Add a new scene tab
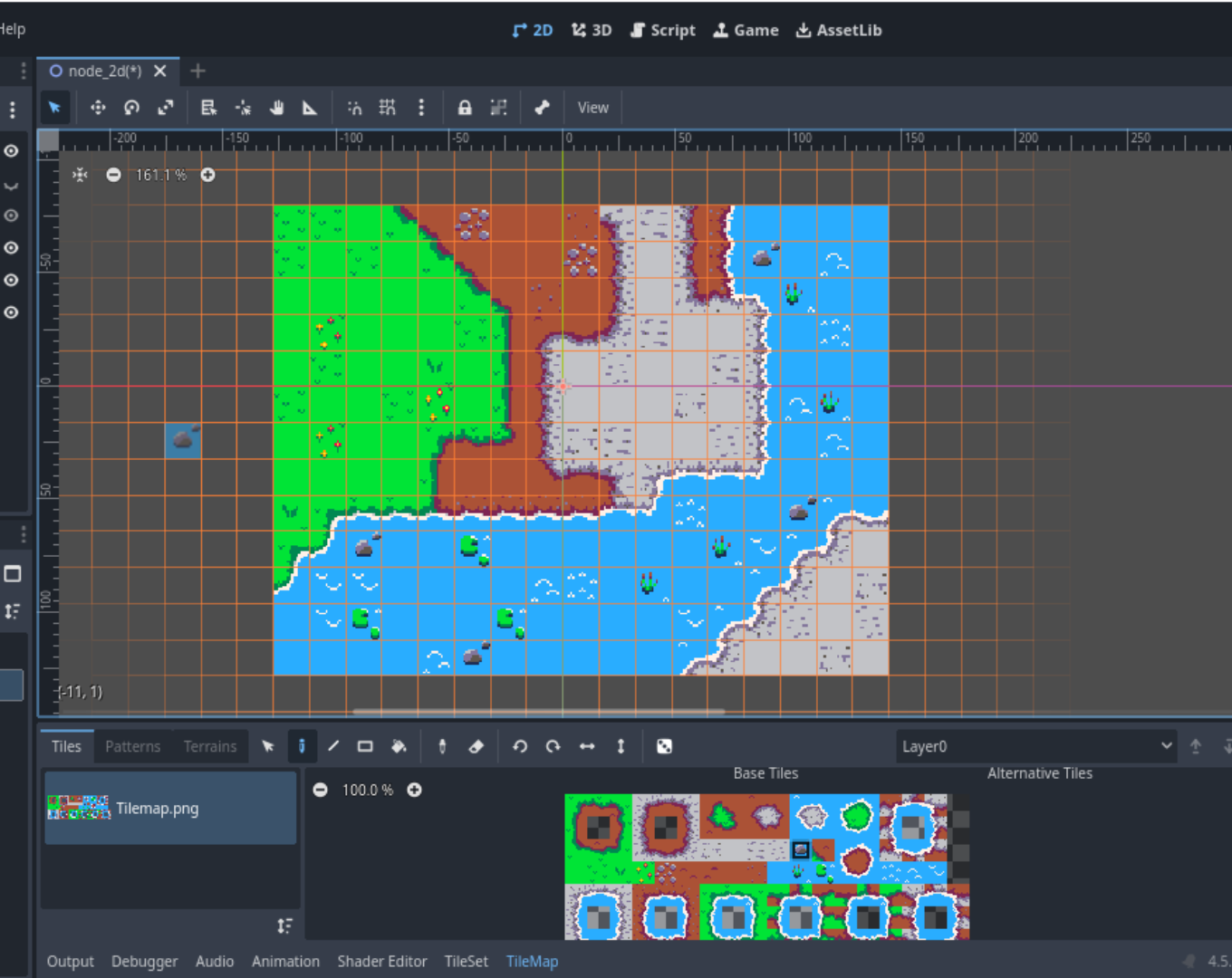The height and width of the screenshot is (978, 1232). click(x=198, y=71)
